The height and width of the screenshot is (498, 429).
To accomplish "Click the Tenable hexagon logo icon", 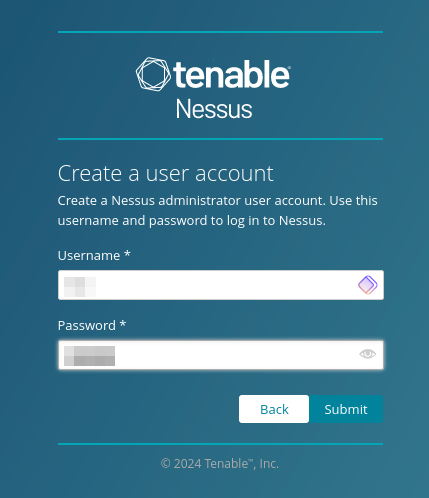I will (x=153, y=74).
